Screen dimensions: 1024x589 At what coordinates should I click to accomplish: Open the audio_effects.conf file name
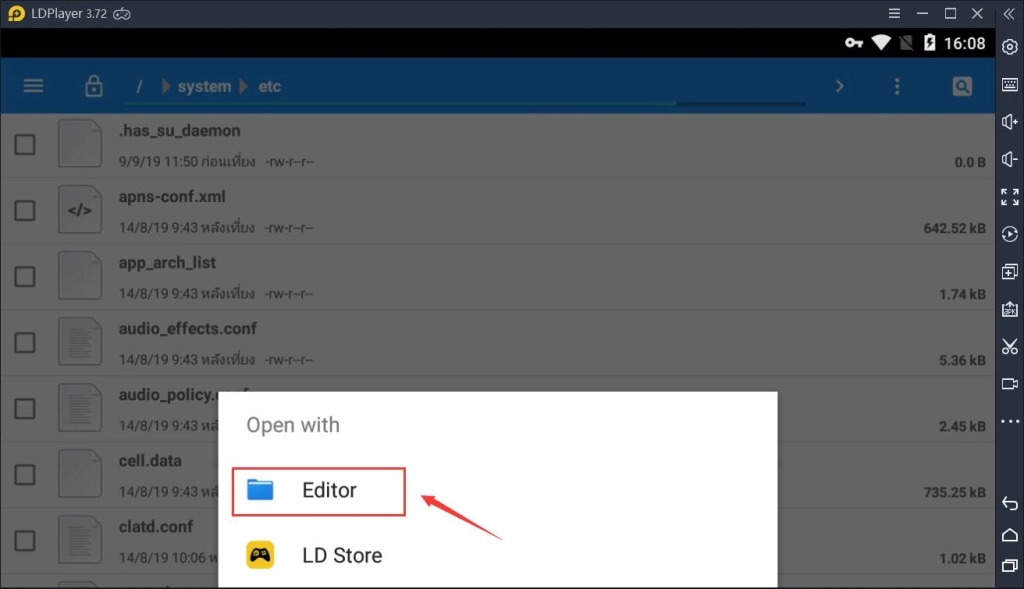click(x=187, y=328)
